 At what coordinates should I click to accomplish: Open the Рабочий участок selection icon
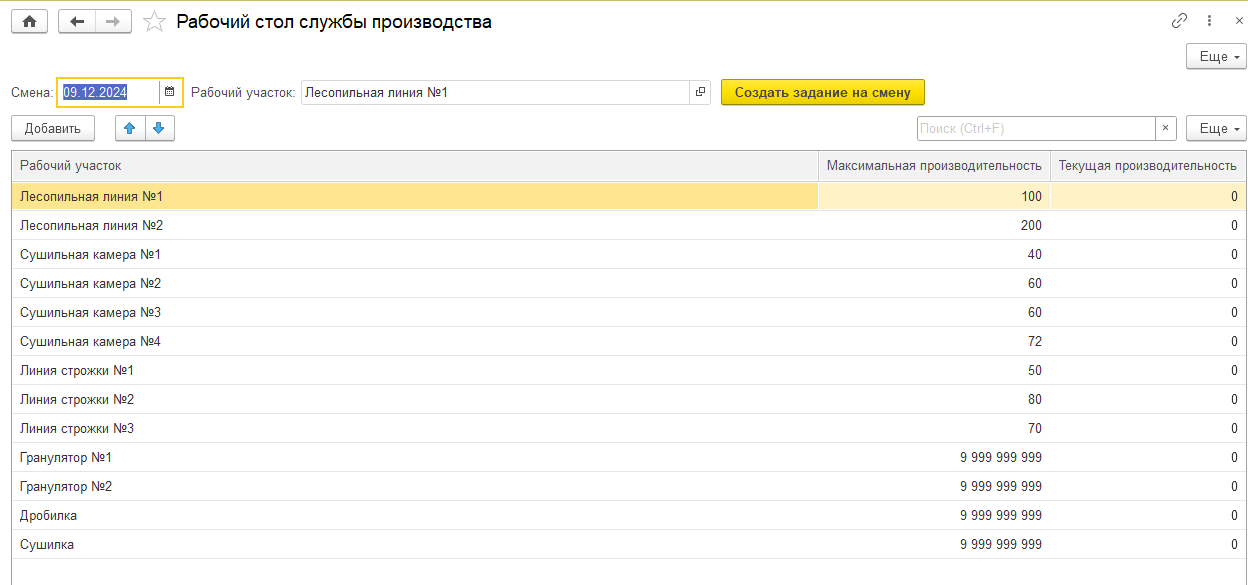click(x=700, y=92)
